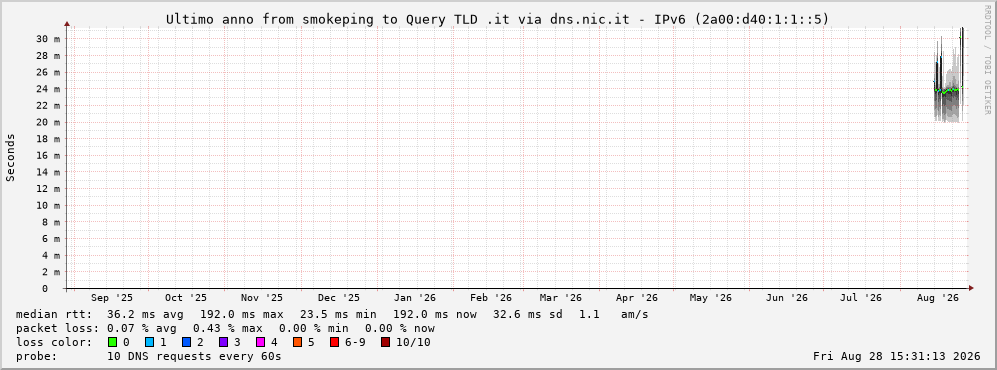Click the red loss color 6-9 swatch
The width and height of the screenshot is (997, 370).
coord(334,343)
